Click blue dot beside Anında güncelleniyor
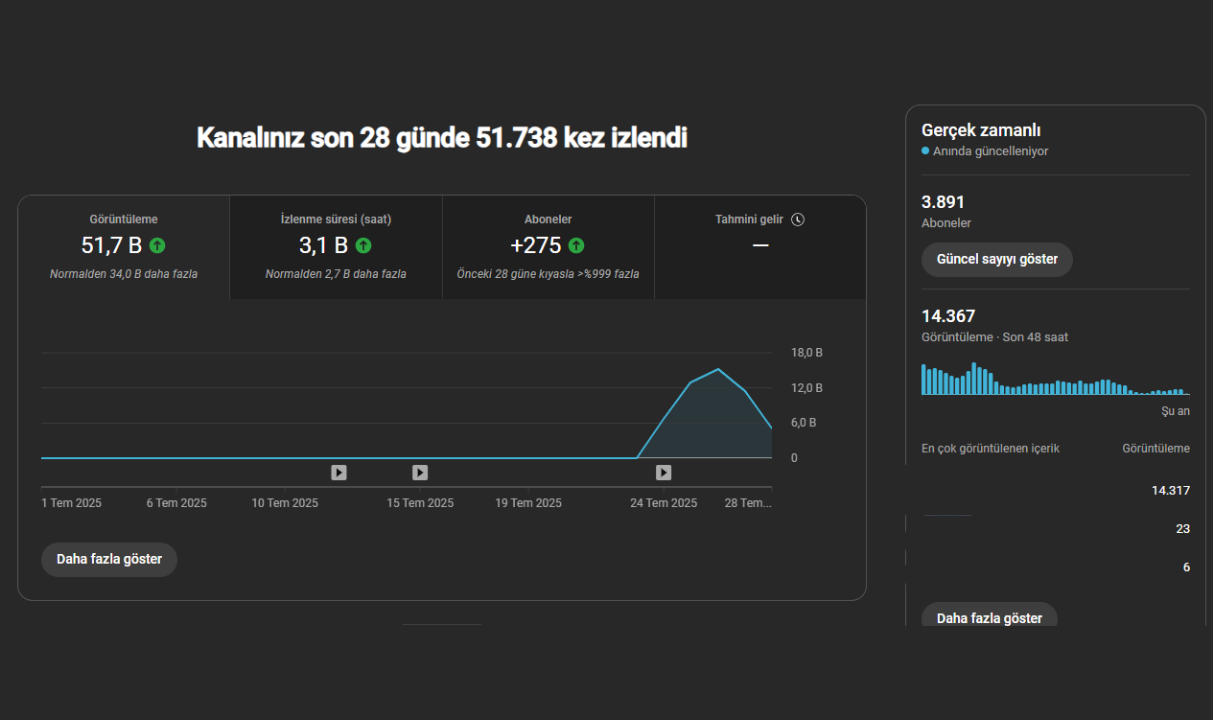 click(925, 151)
